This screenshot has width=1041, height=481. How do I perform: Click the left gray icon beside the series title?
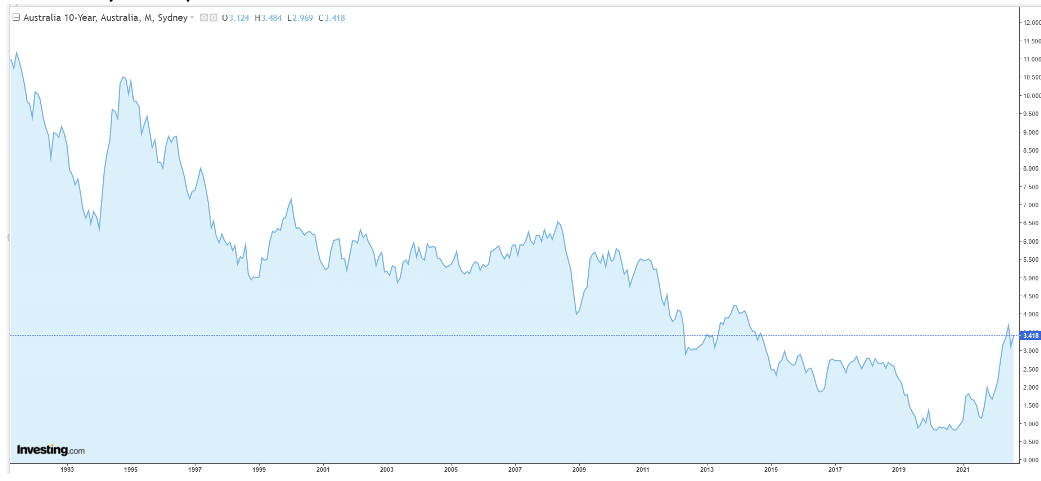[x=204, y=17]
